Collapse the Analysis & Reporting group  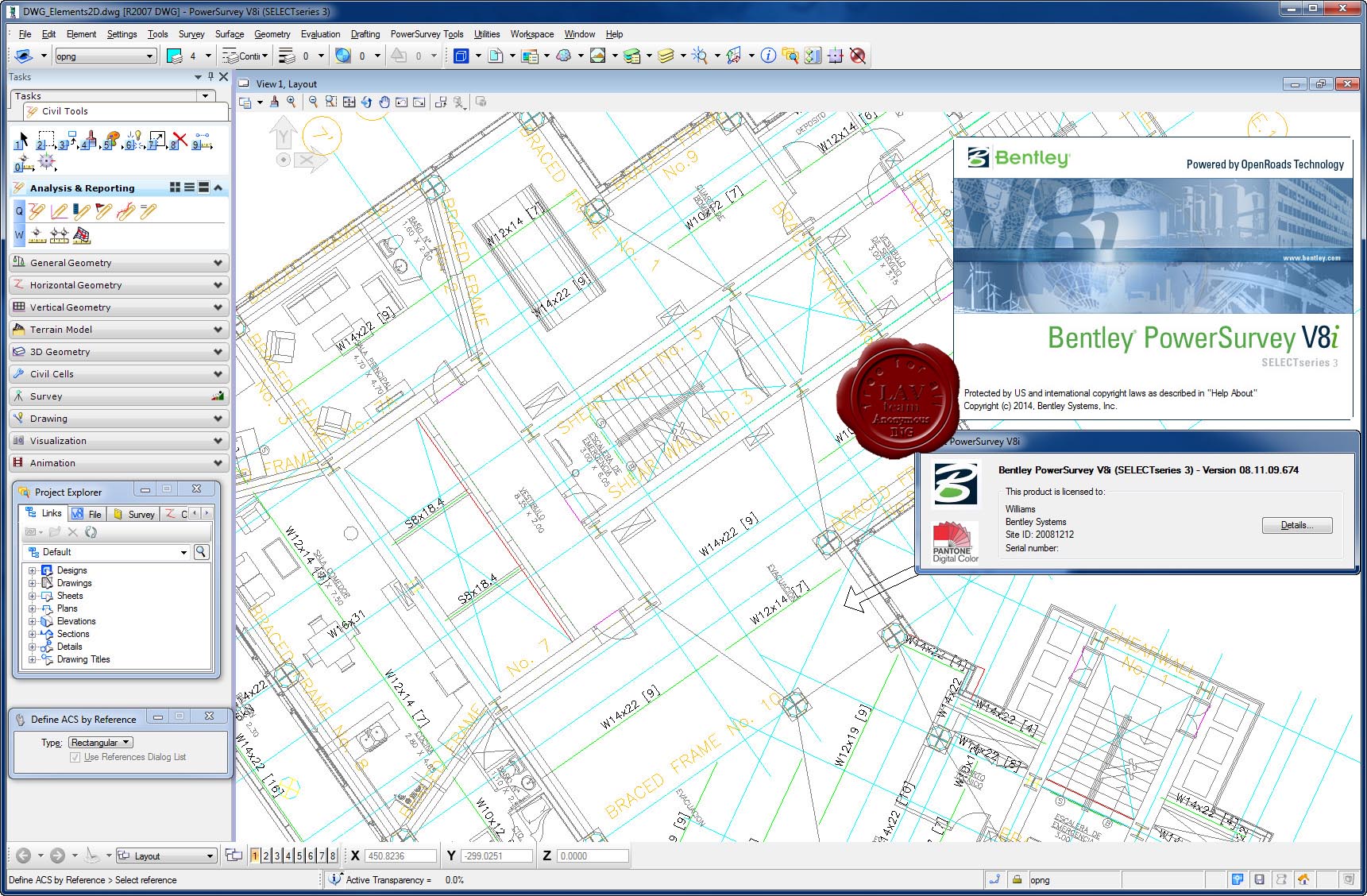tap(218, 187)
